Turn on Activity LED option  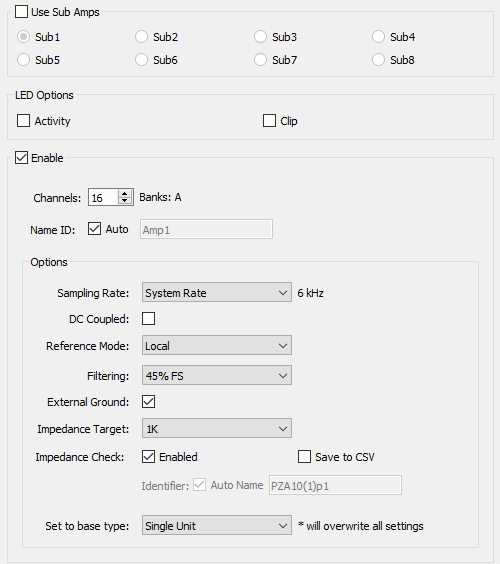[x=23, y=121]
